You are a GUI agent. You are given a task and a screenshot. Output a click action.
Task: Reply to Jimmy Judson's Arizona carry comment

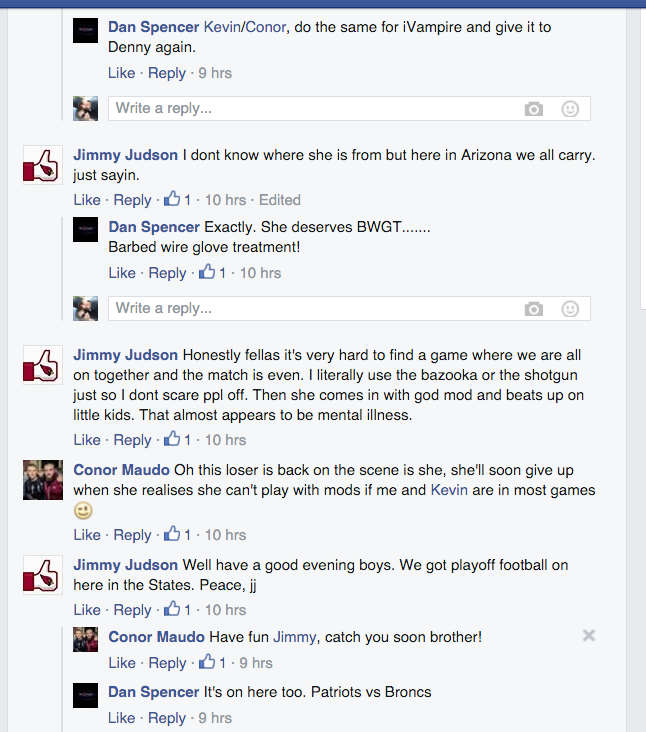133,200
